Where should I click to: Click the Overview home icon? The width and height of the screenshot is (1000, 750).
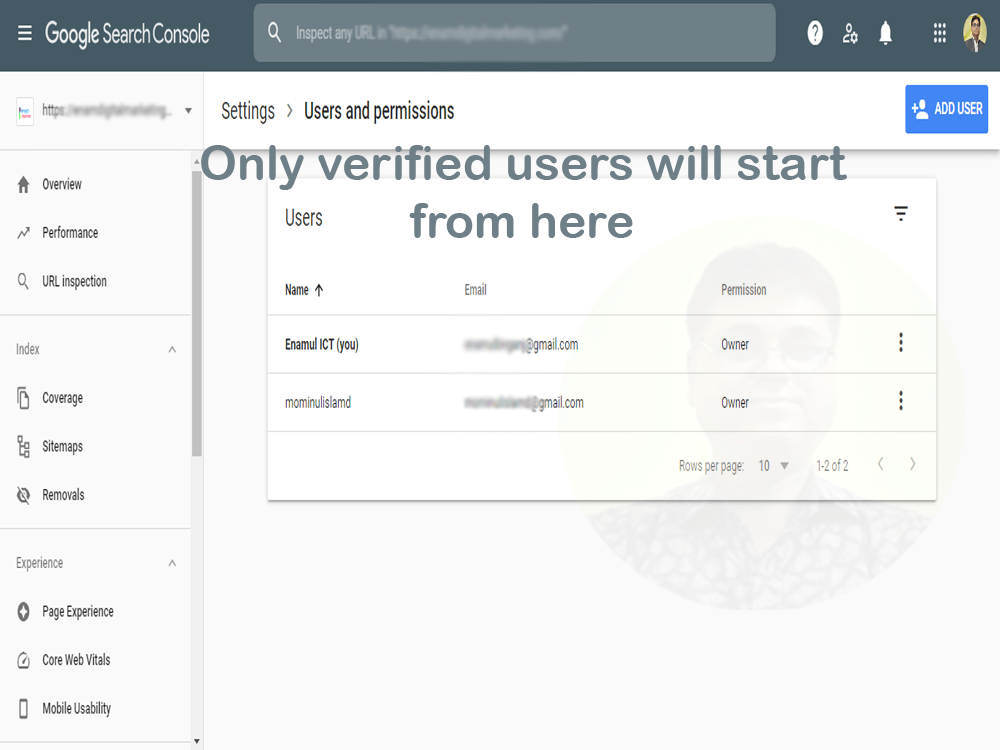coord(24,184)
